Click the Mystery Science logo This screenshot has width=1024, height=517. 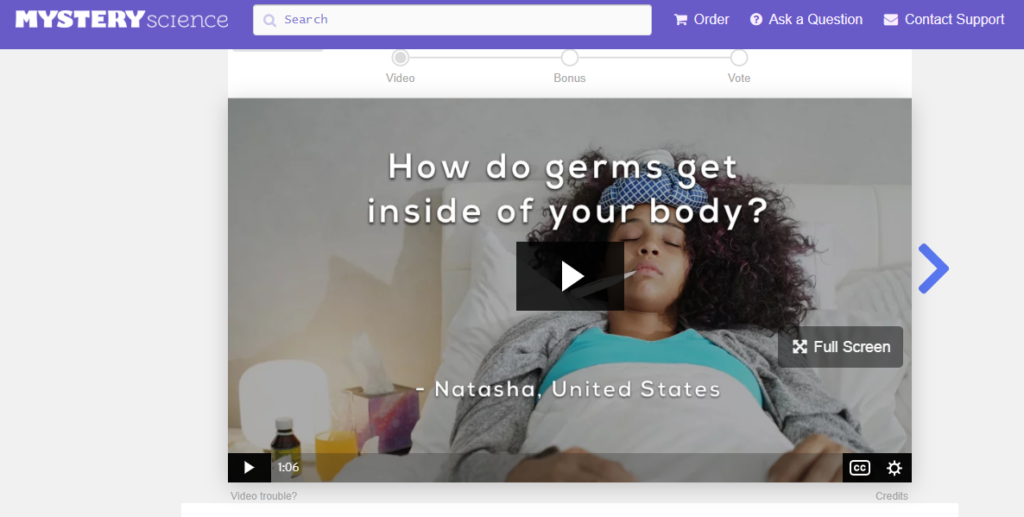point(122,20)
